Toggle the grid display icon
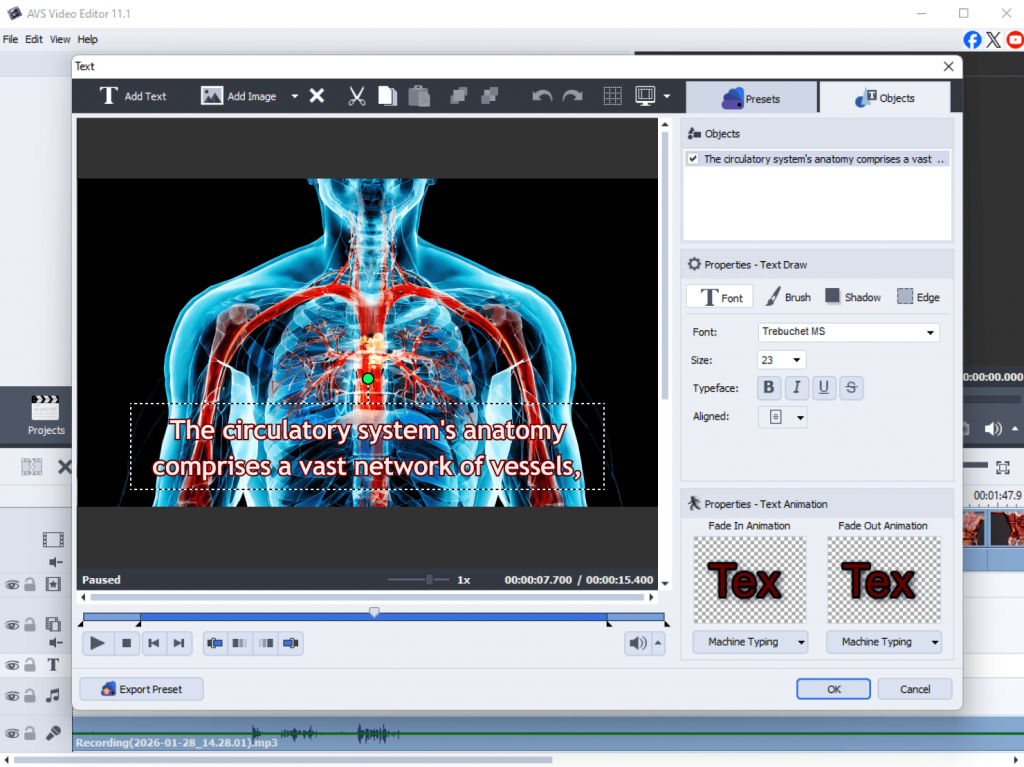The width and height of the screenshot is (1024, 767). (613, 96)
